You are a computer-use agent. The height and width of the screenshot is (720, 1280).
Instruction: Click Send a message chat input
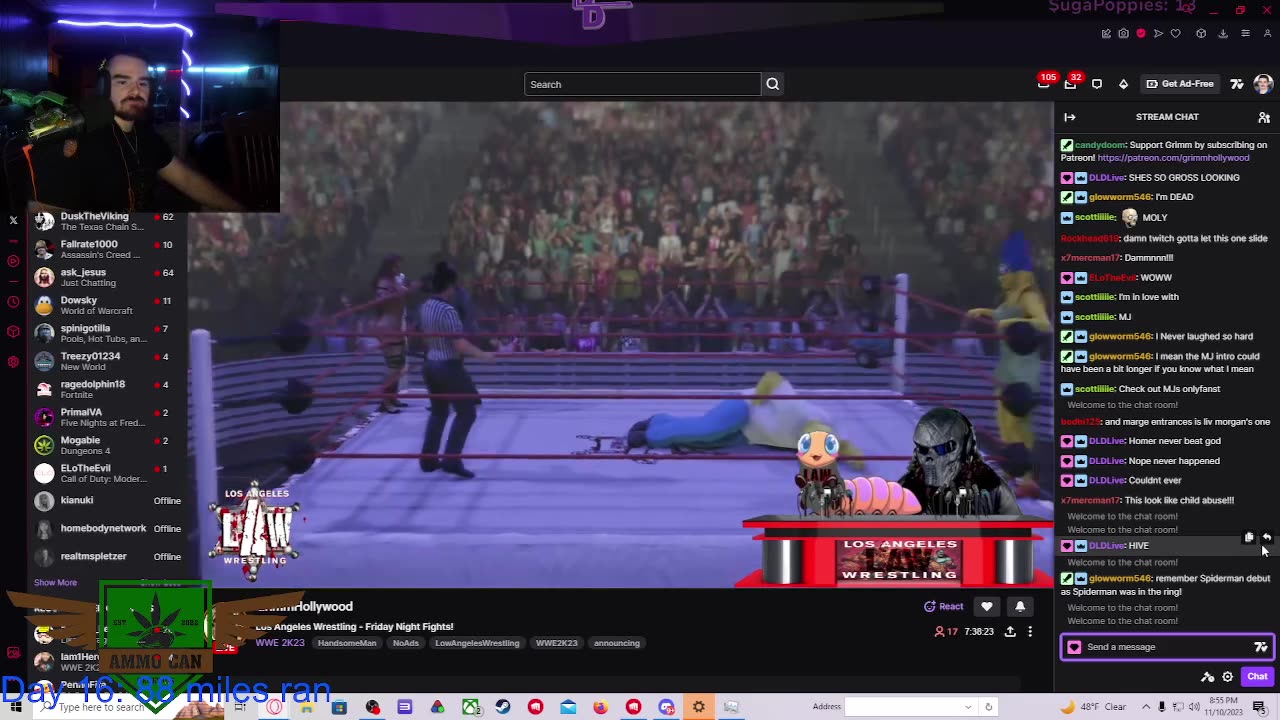click(1167, 647)
